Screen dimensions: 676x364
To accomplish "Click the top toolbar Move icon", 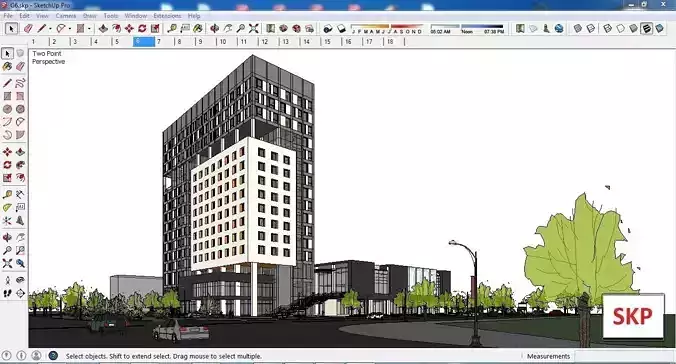I will coord(129,28).
